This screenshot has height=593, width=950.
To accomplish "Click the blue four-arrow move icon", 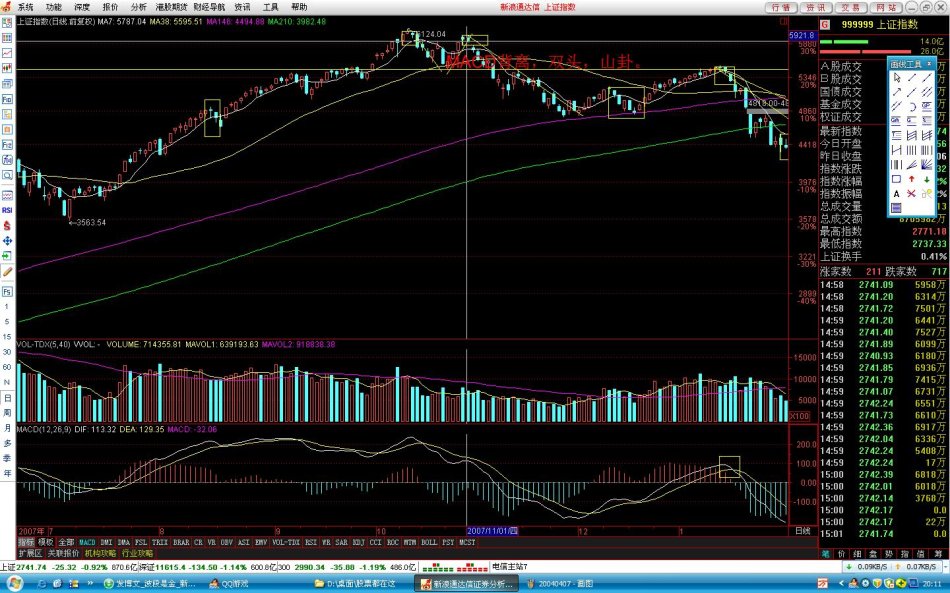I will [x=7, y=240].
